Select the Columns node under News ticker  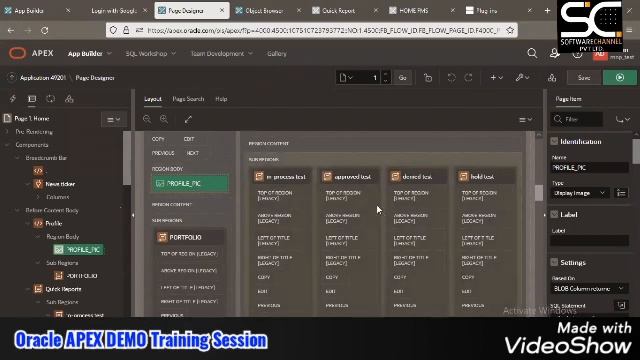[x=58, y=197]
